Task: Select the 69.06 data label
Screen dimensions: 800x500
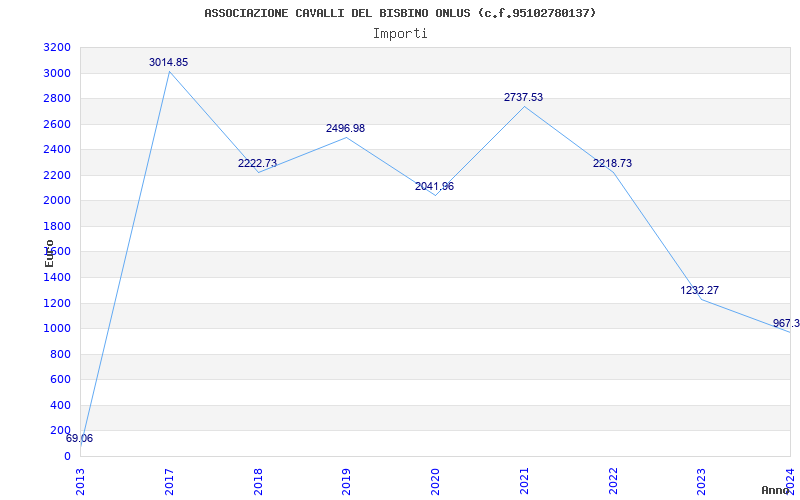Action: click(x=80, y=439)
